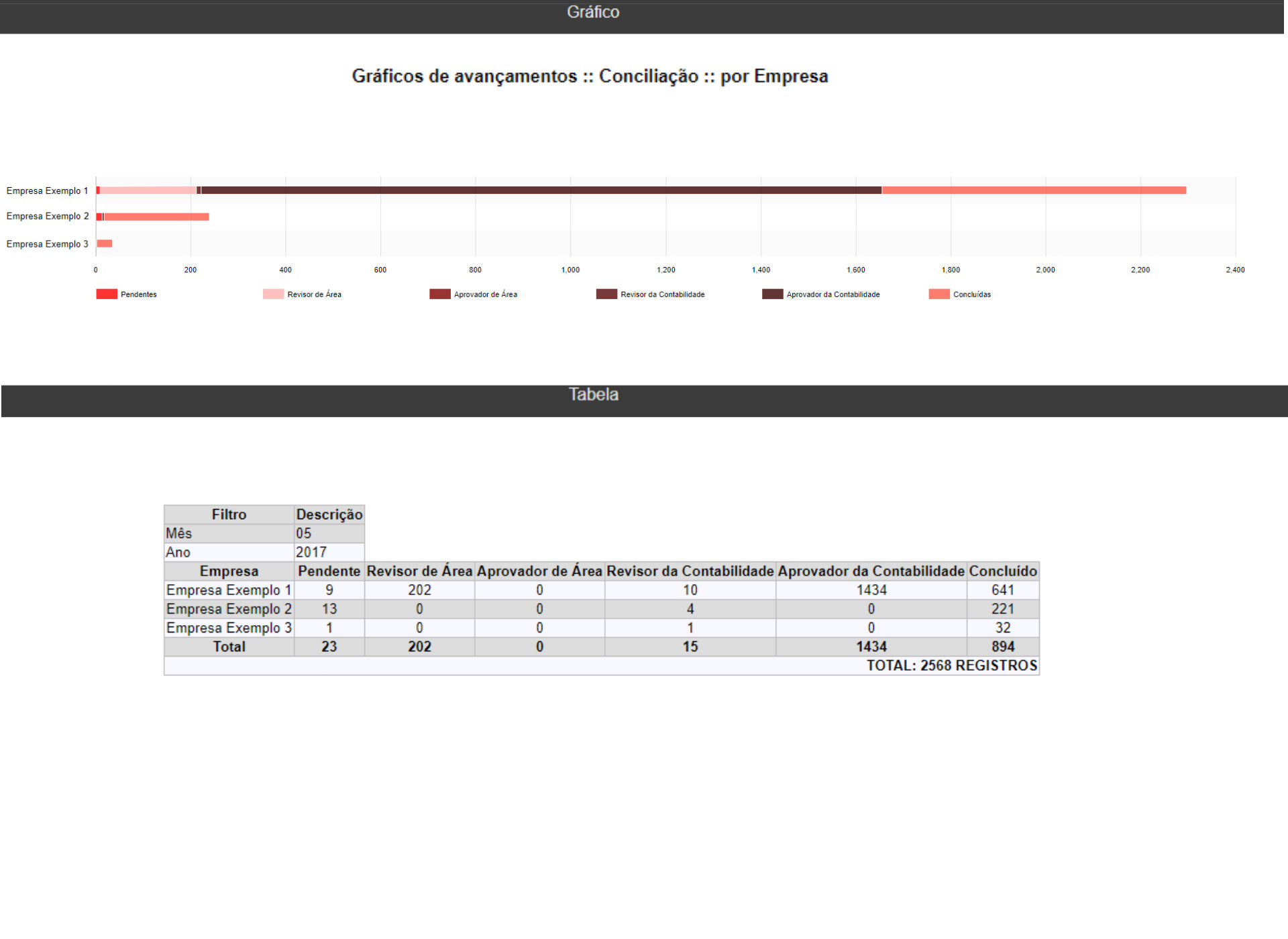Click the total Concluído value 894
This screenshot has height=939, width=1288.
(1004, 647)
